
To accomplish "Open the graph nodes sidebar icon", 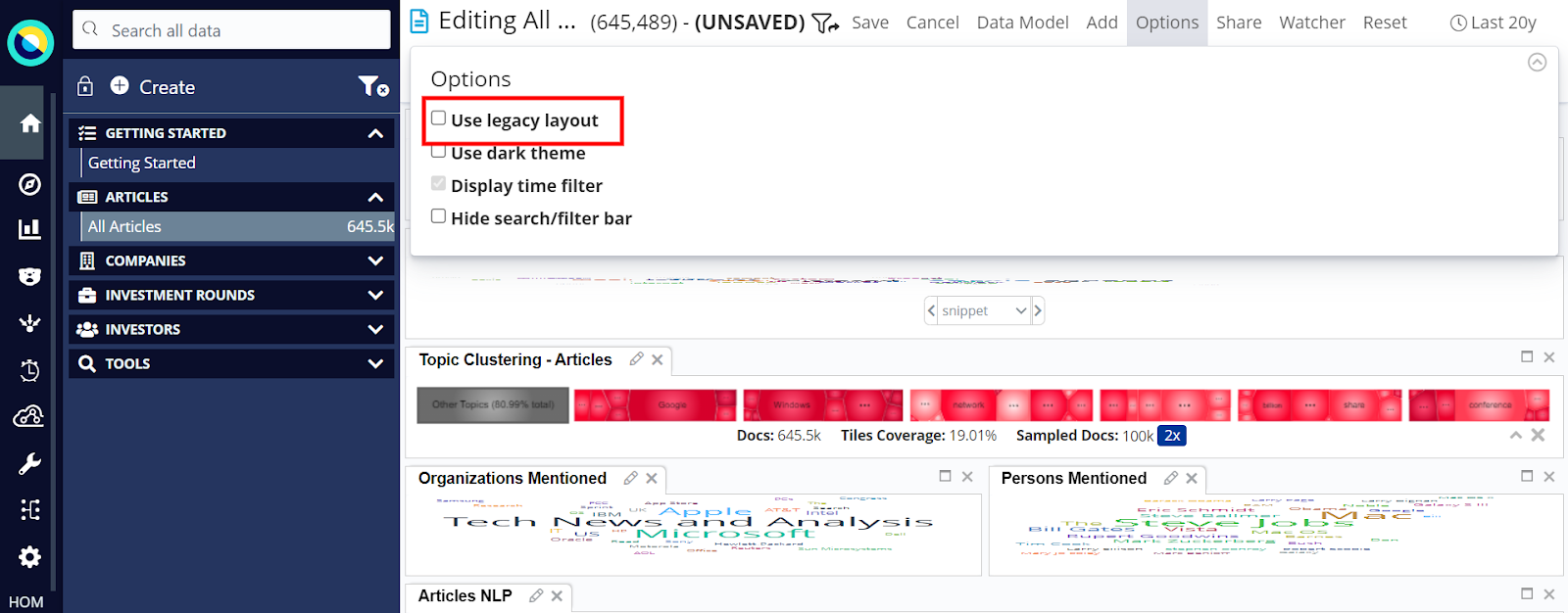I will tap(30, 323).
